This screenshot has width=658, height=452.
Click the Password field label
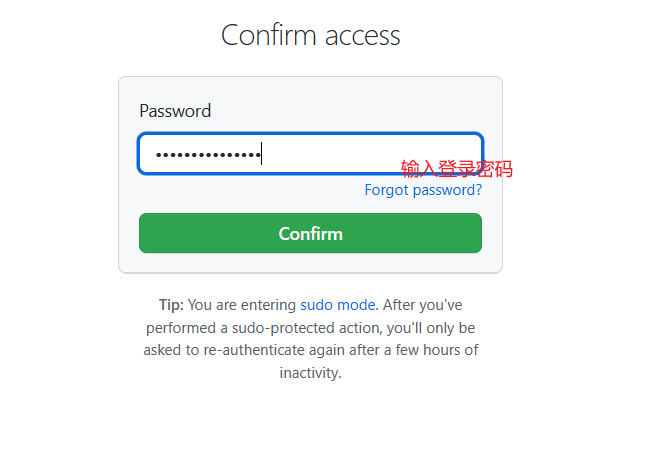[x=175, y=111]
